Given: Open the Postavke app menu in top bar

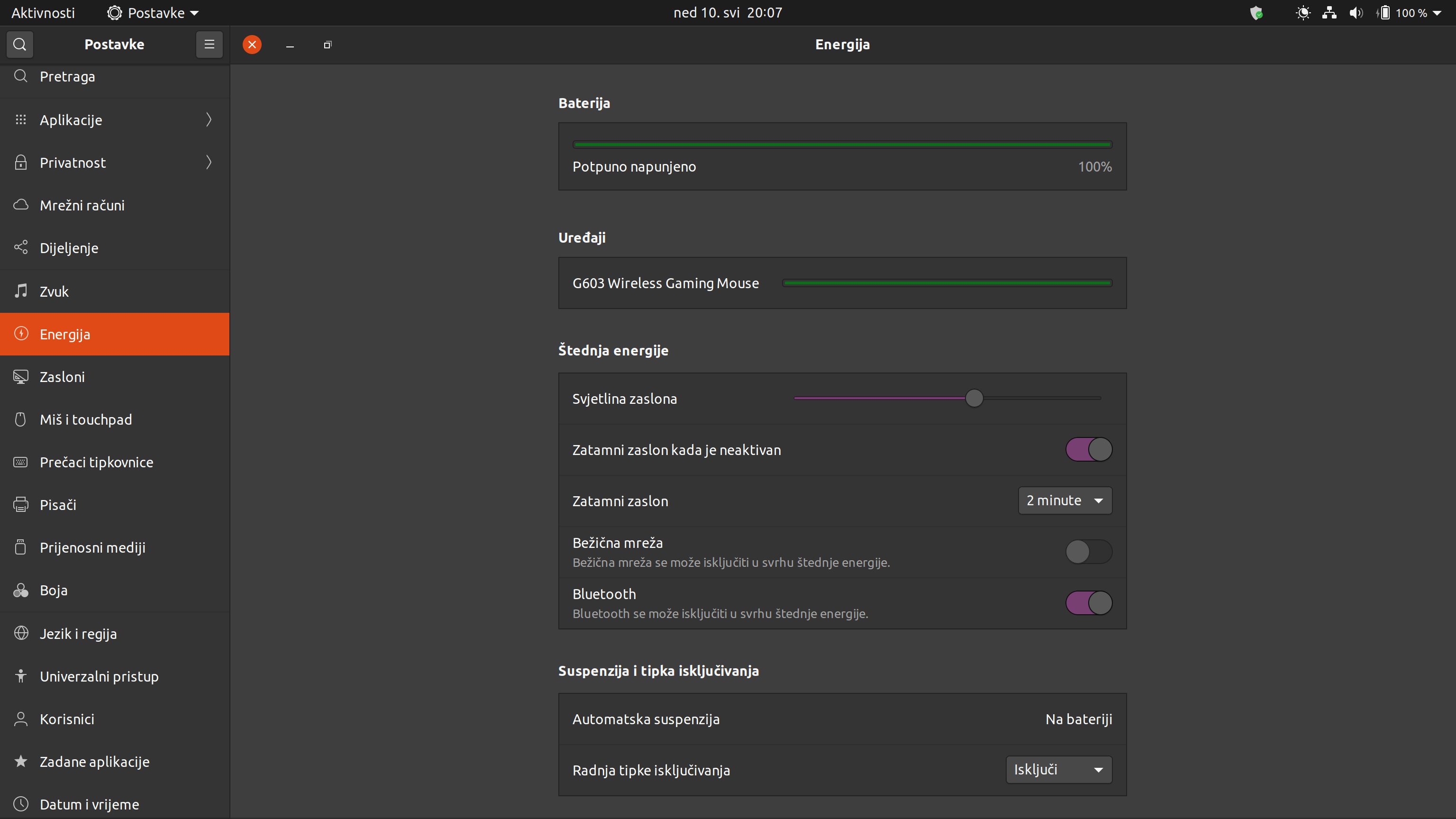Looking at the screenshot, I should [153, 12].
